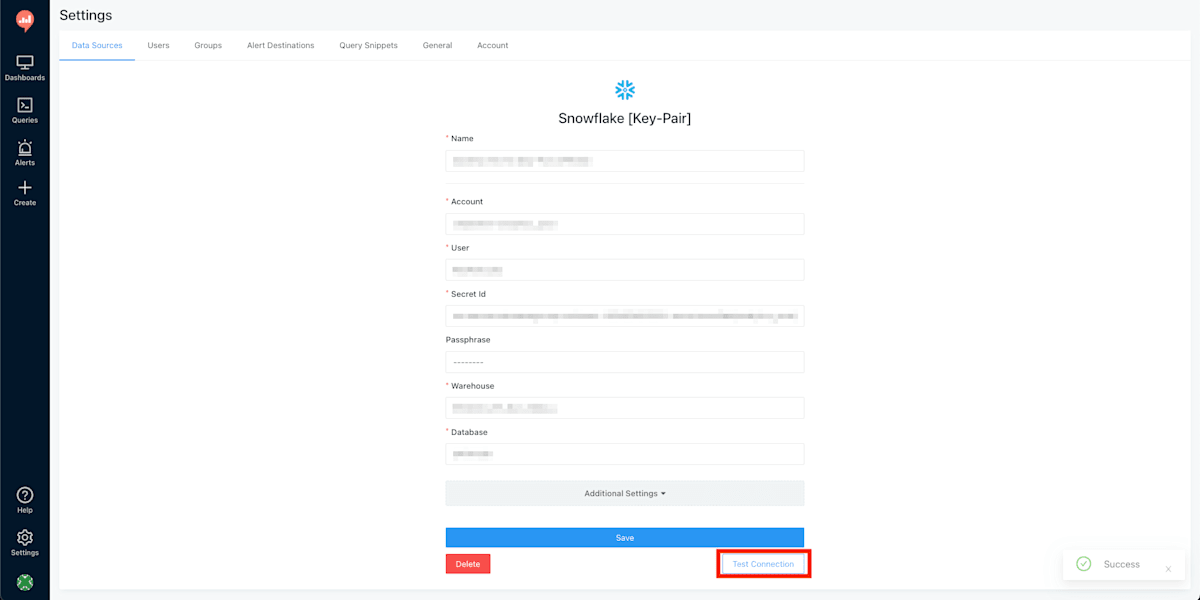Image resolution: width=1200 pixels, height=600 pixels.
Task: Focus the Warehouse input field
Action: (625, 408)
